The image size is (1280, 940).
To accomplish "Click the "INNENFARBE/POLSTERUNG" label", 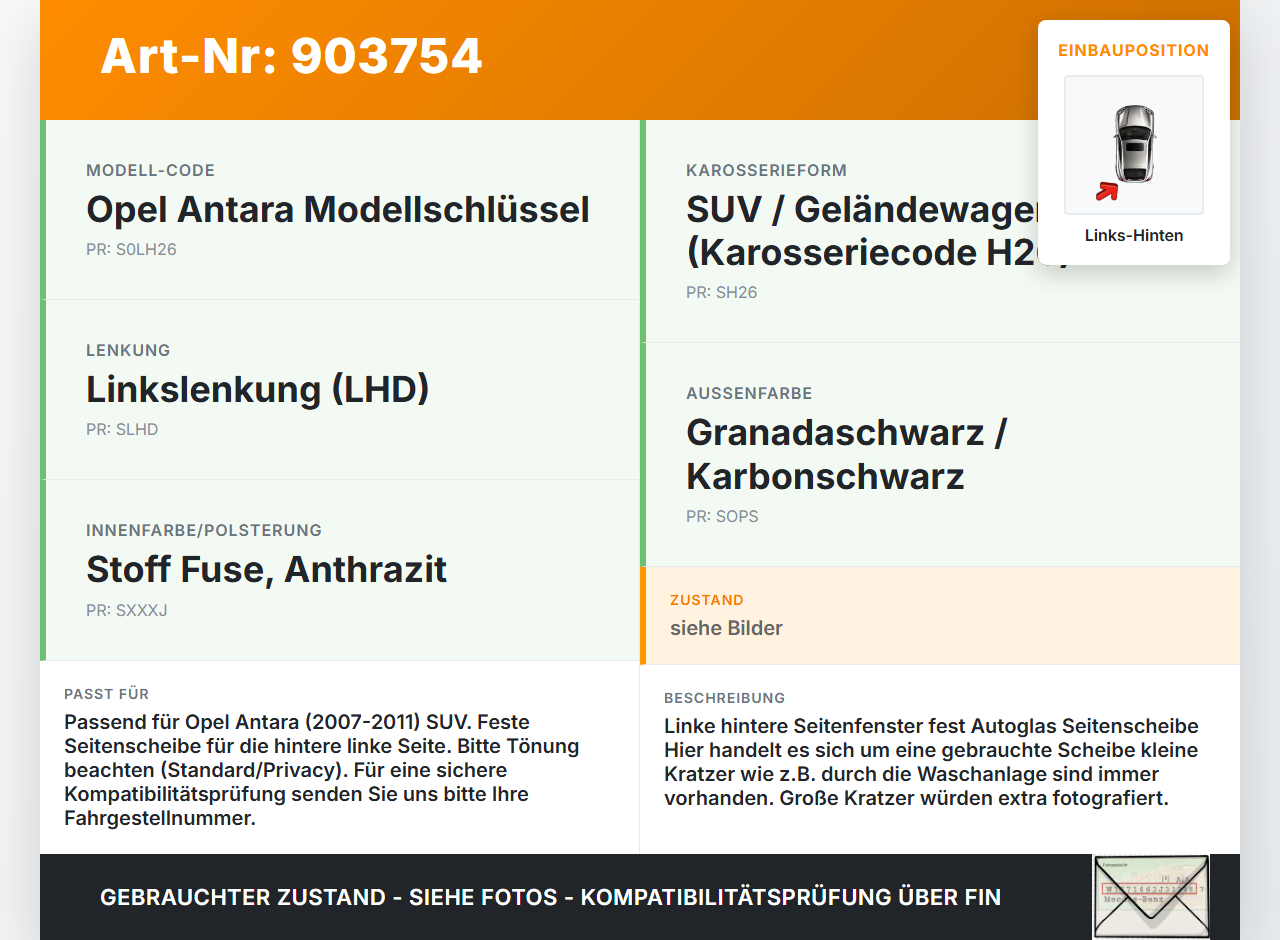I will click(x=204, y=530).
